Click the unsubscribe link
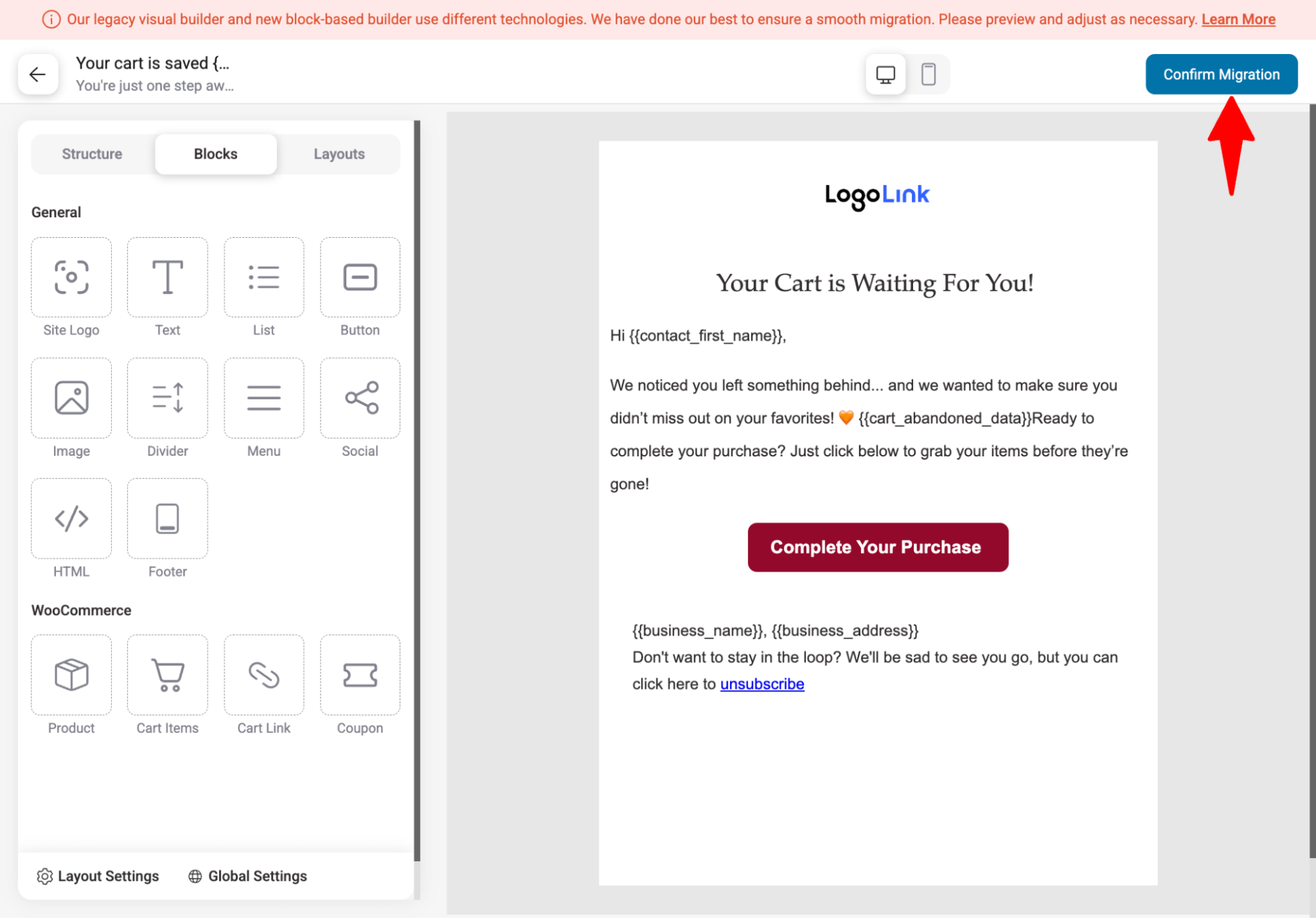Viewport: 1316px width, 918px height. [x=762, y=684]
